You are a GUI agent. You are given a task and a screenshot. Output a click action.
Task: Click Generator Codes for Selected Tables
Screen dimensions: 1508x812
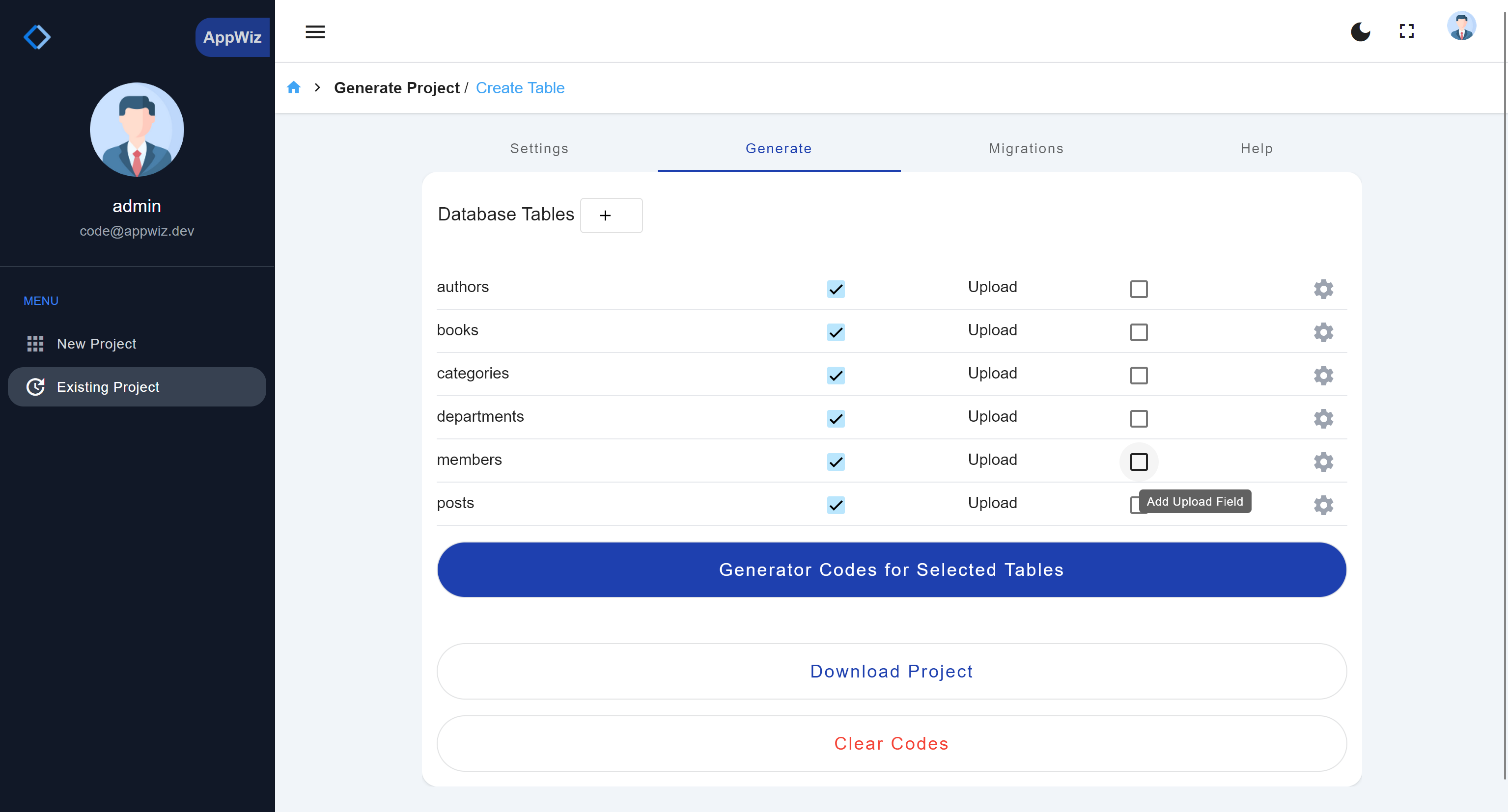(891, 569)
